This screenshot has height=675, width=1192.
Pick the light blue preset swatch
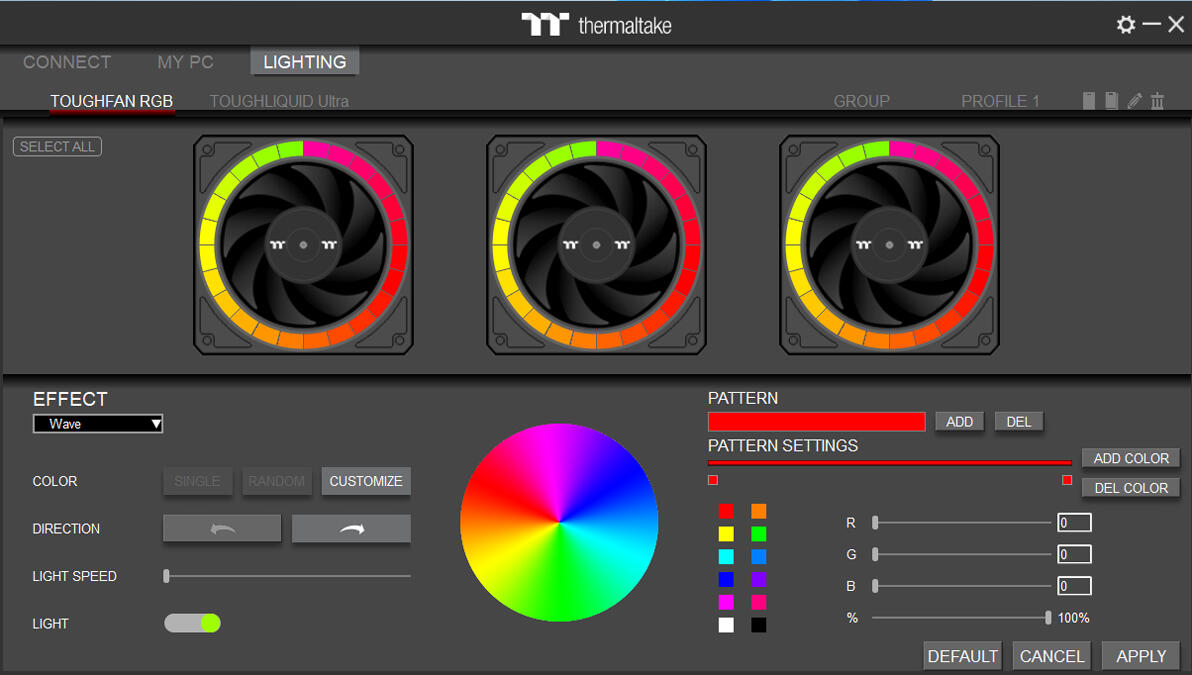759,557
